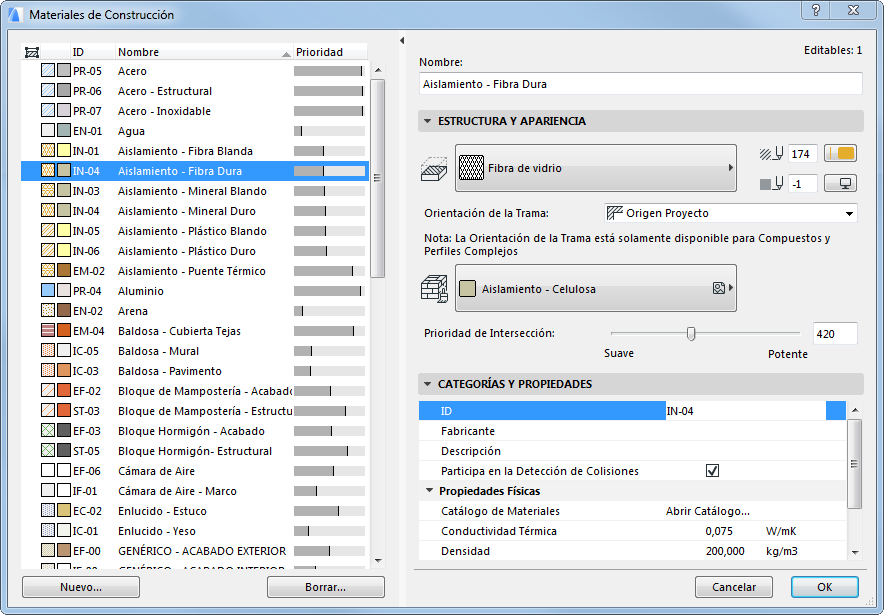The height and width of the screenshot is (615, 884).
Task: Click the help question mark button
Action: tap(816, 10)
